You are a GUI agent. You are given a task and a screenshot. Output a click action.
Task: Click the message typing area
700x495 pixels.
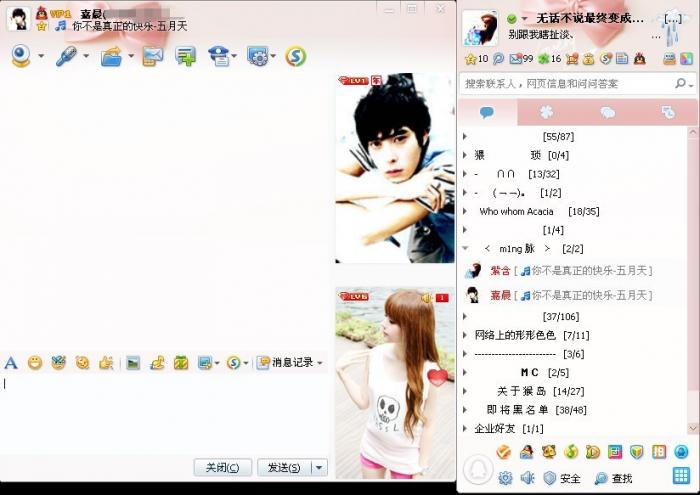[x=165, y=413]
